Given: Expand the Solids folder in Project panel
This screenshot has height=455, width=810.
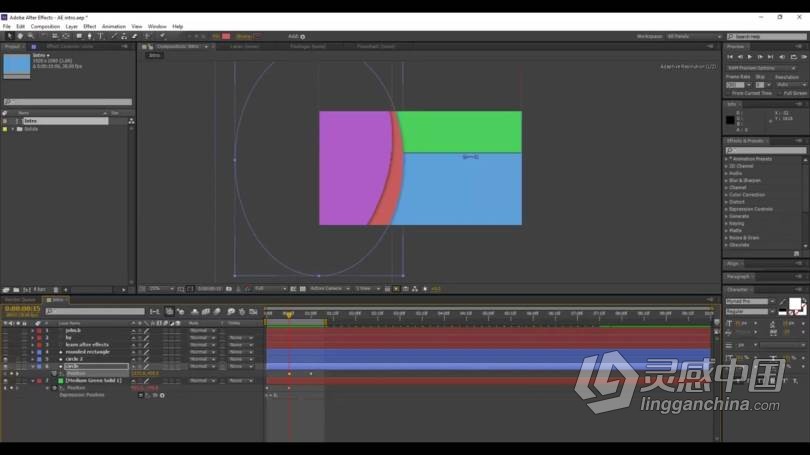Looking at the screenshot, I should coord(12,129).
